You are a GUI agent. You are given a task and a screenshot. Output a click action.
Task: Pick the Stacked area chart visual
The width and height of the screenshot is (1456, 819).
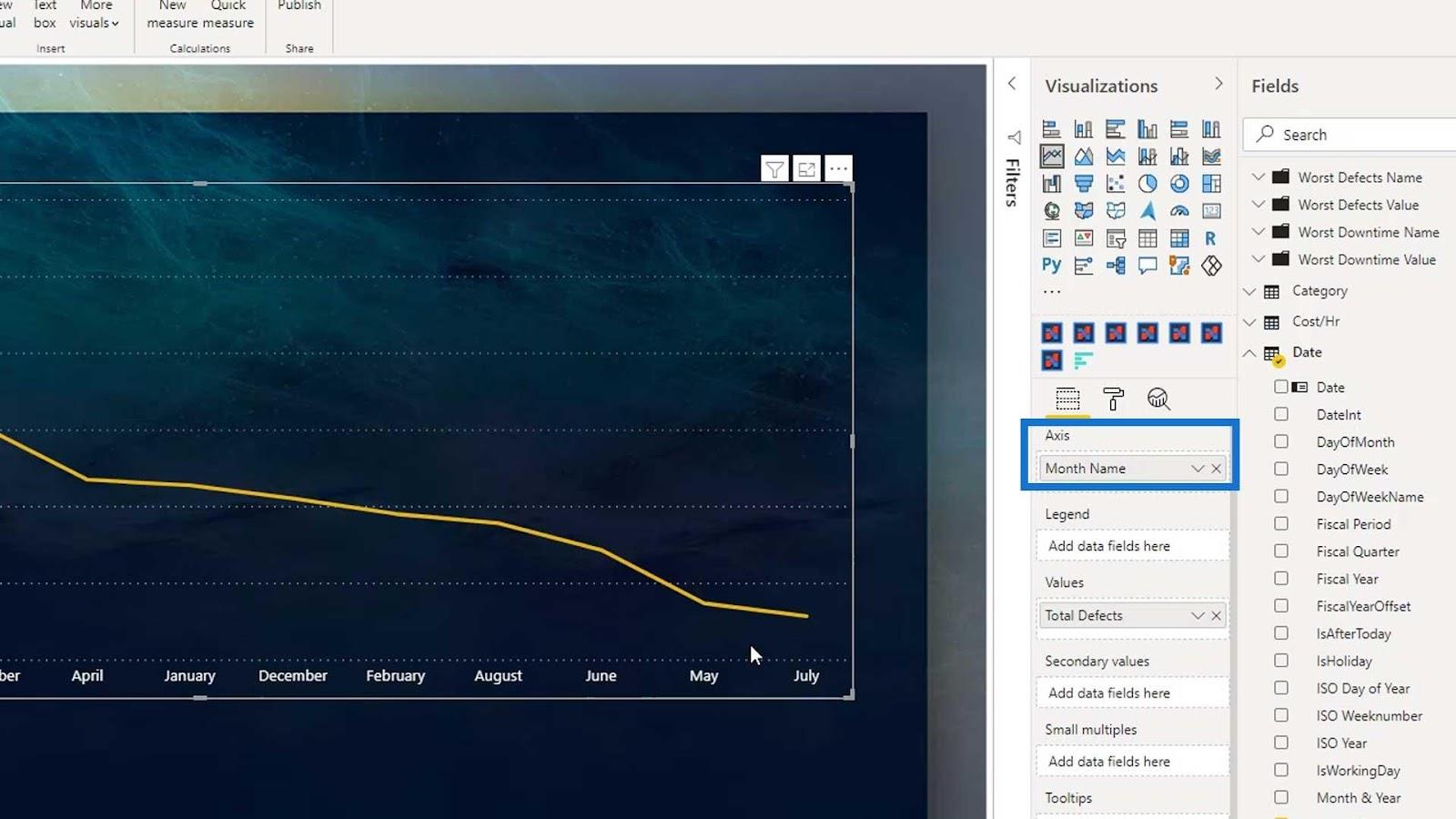(1116, 157)
